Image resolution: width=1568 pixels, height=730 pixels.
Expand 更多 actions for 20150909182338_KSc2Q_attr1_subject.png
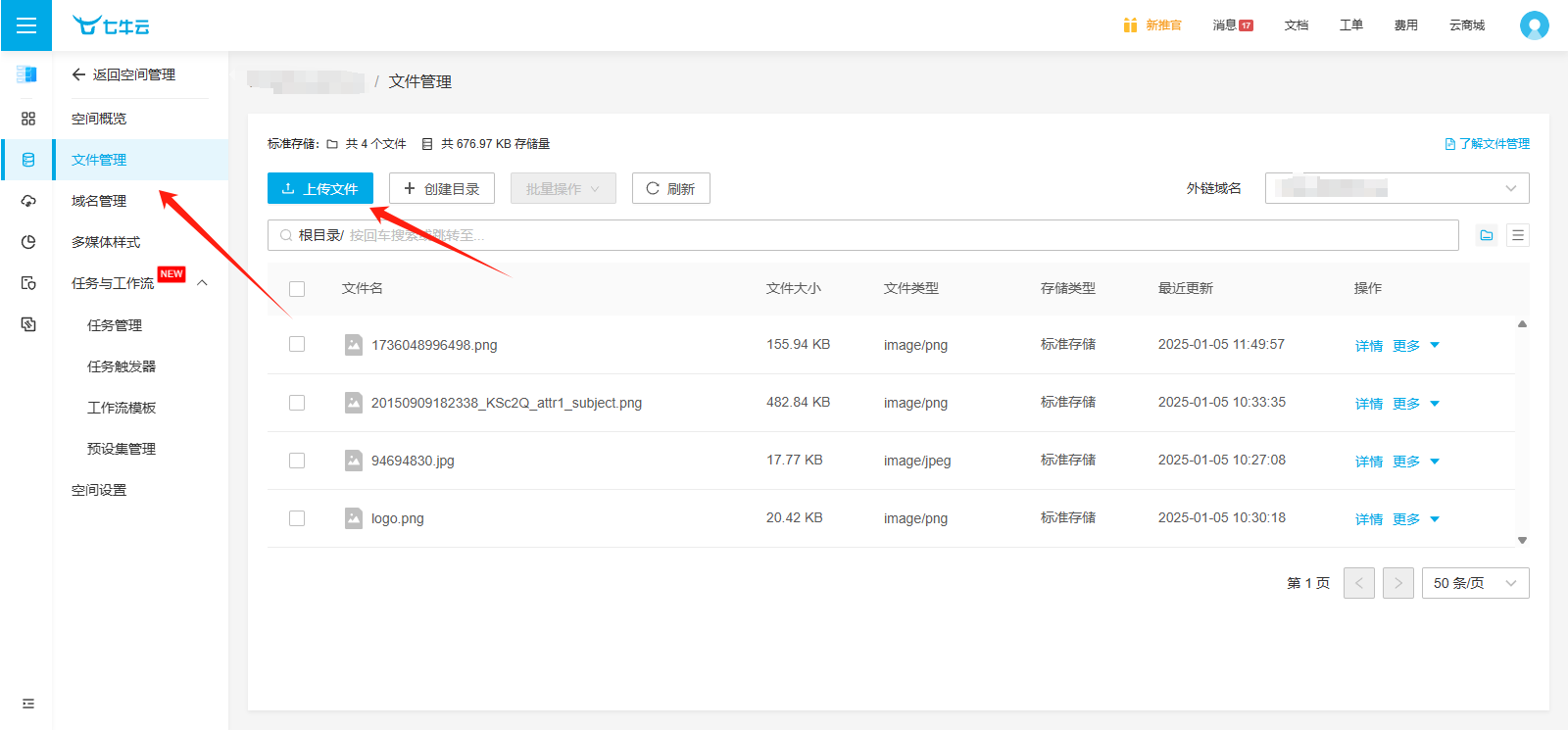1416,403
